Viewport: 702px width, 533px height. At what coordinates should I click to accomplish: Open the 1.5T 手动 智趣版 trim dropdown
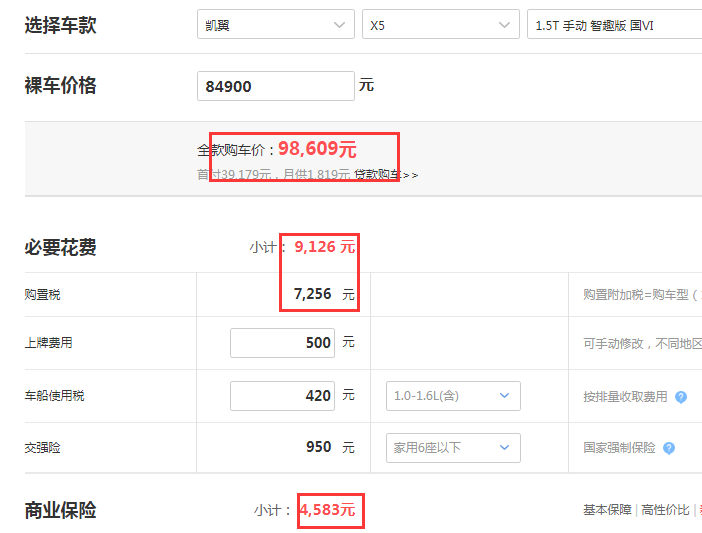point(615,25)
